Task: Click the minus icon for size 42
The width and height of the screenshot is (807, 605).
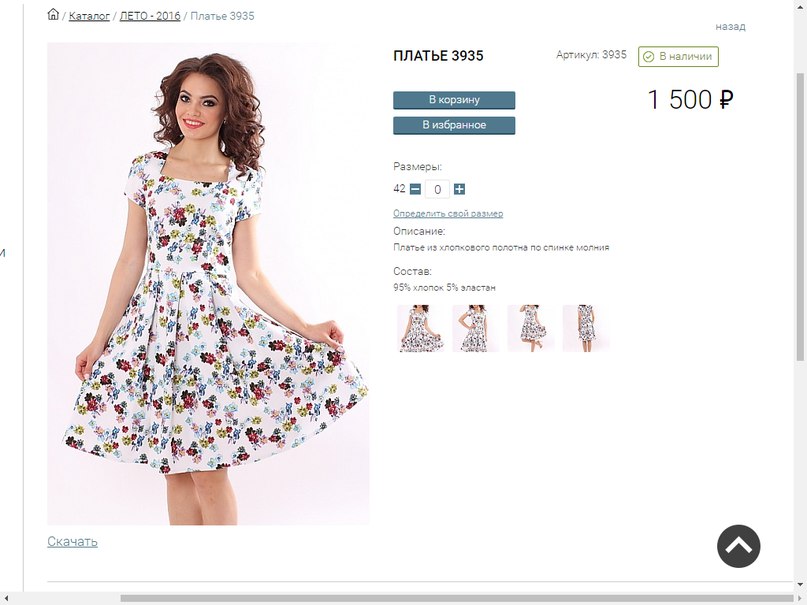Action: 415,189
